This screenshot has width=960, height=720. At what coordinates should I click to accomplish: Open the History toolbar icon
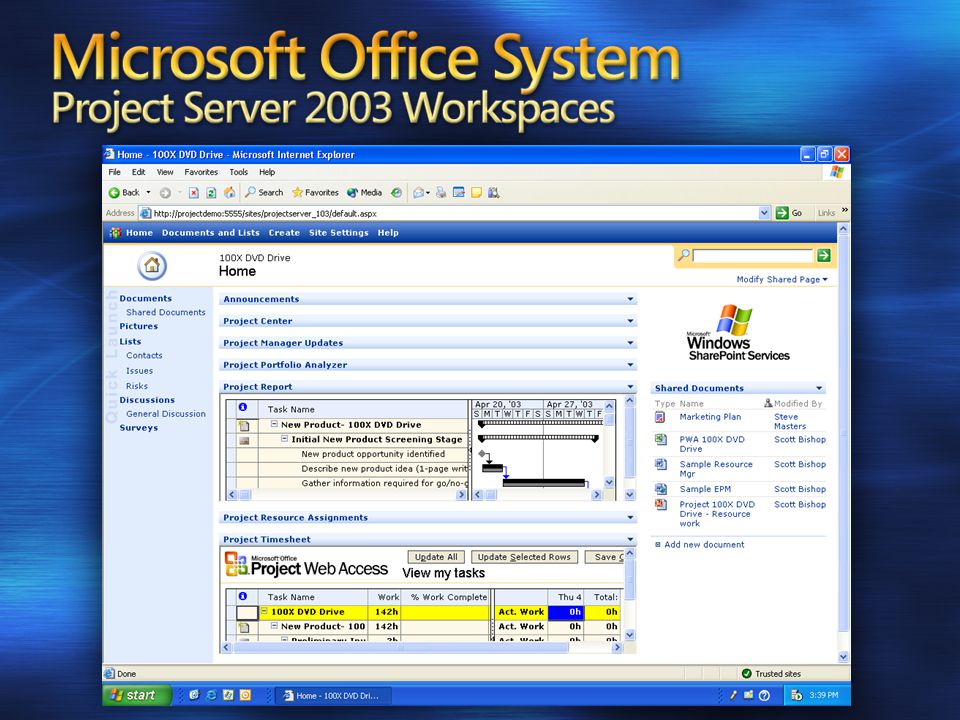point(397,193)
